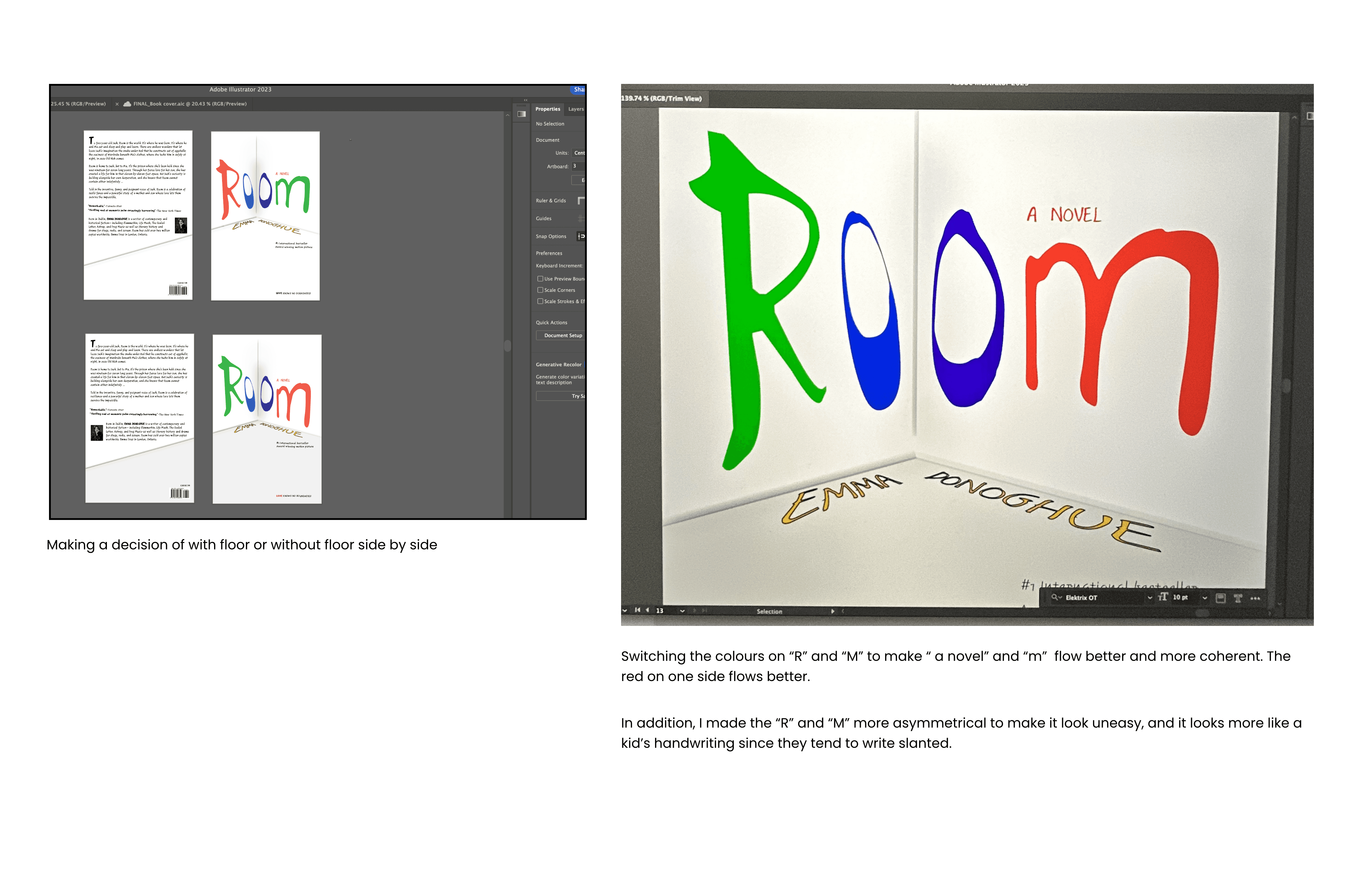The width and height of the screenshot is (1361, 896).
Task: Click the touch type tool icon in the type bar
Action: coord(1238,598)
